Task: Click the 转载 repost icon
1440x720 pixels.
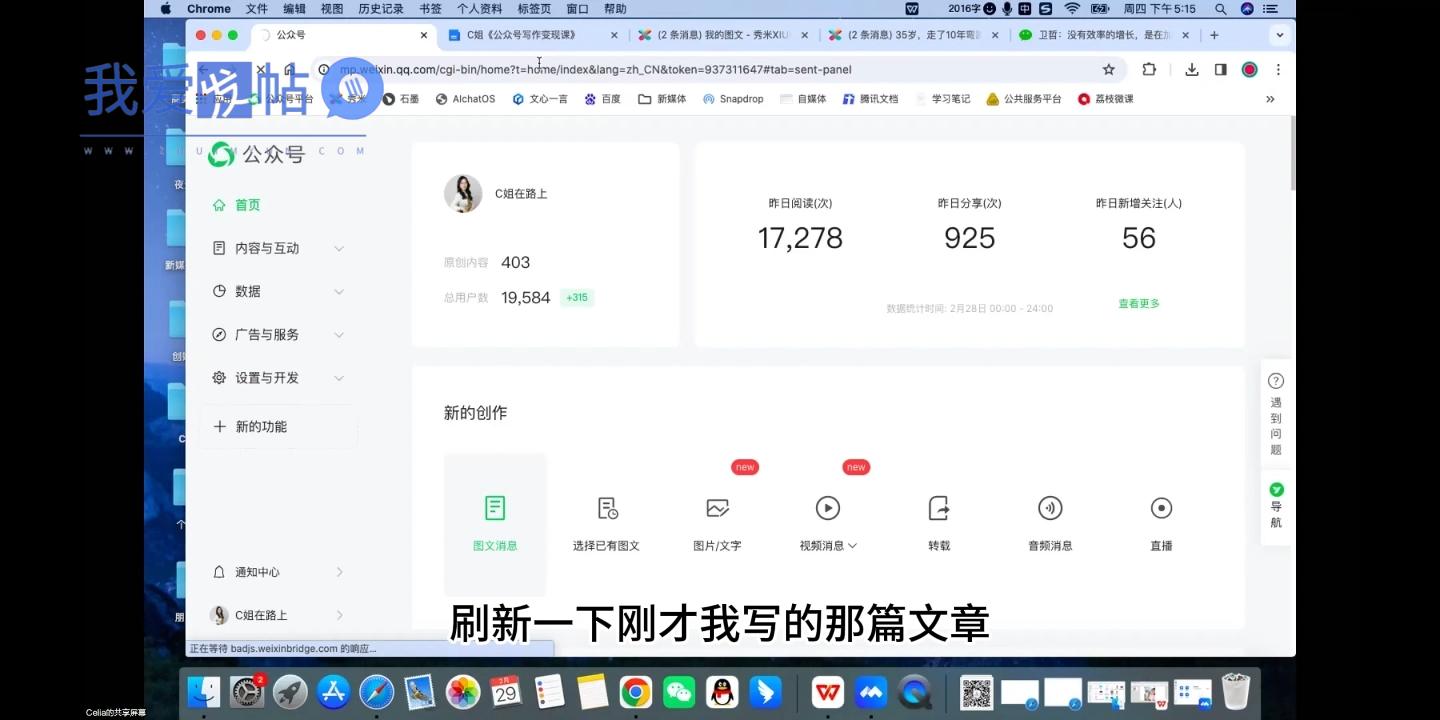Action: pyautogui.click(x=939, y=508)
